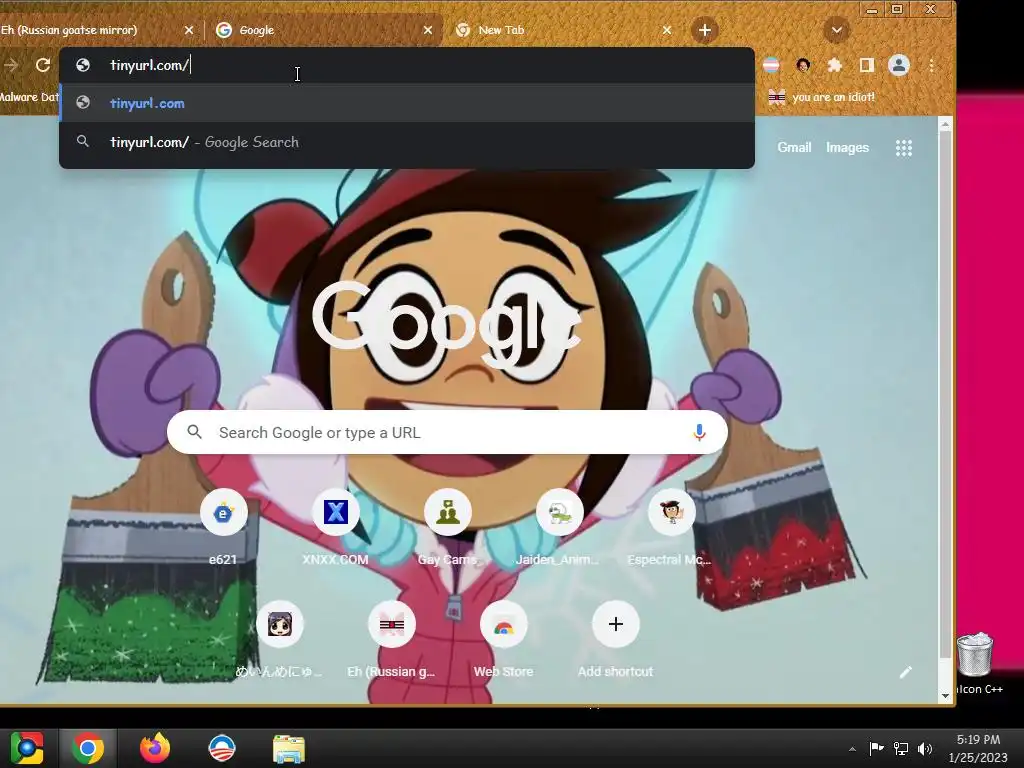This screenshot has height=768, width=1024.
Task: Open the extensions puzzle icon
Action: [835, 65]
